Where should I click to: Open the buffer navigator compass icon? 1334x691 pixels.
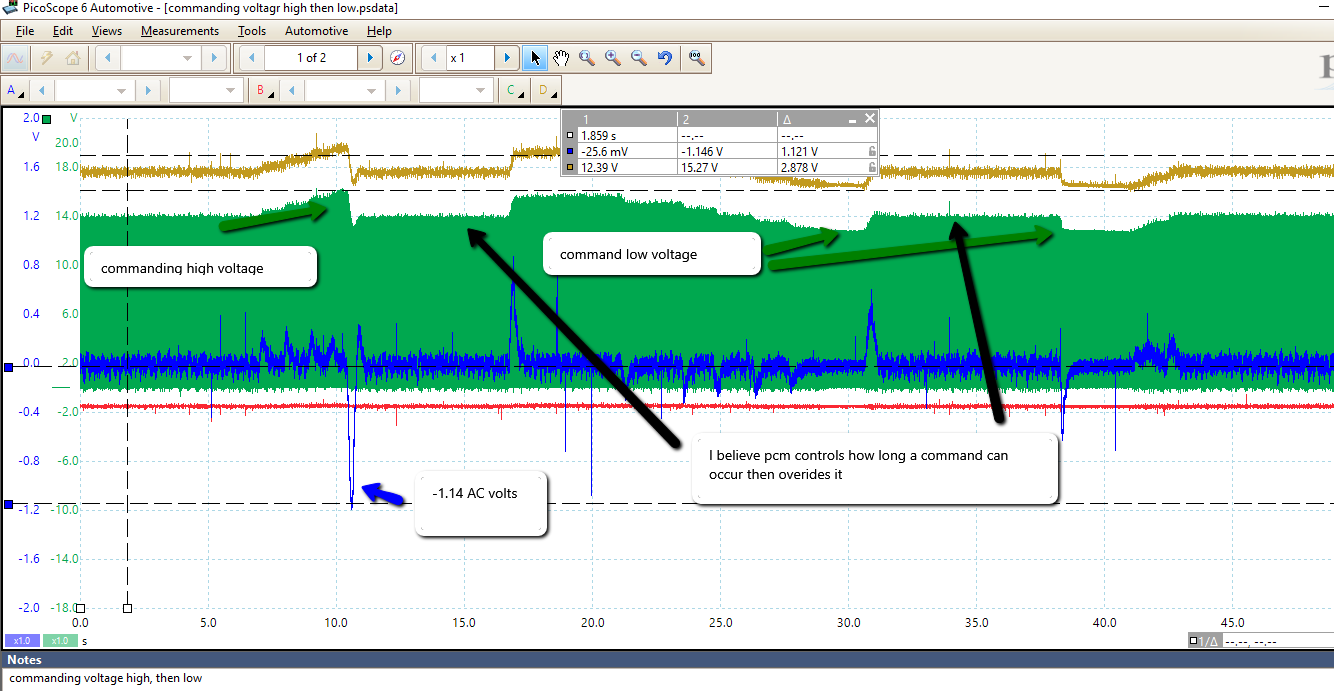397,58
